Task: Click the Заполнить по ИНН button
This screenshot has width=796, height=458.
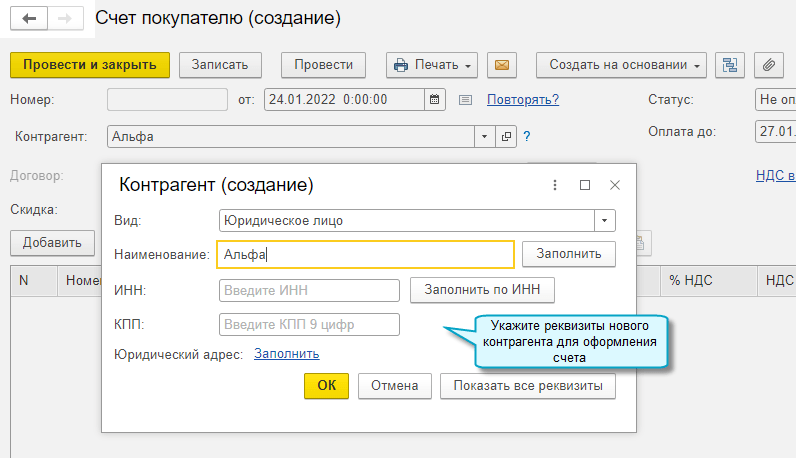Action: [x=482, y=290]
